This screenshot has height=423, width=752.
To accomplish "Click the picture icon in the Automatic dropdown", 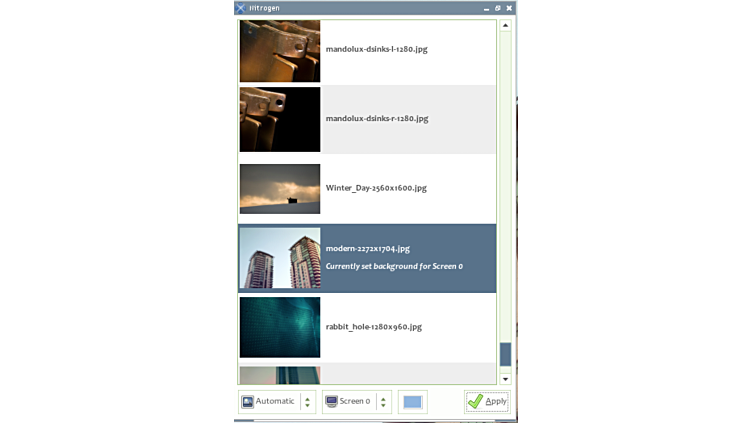I will 247,402.
